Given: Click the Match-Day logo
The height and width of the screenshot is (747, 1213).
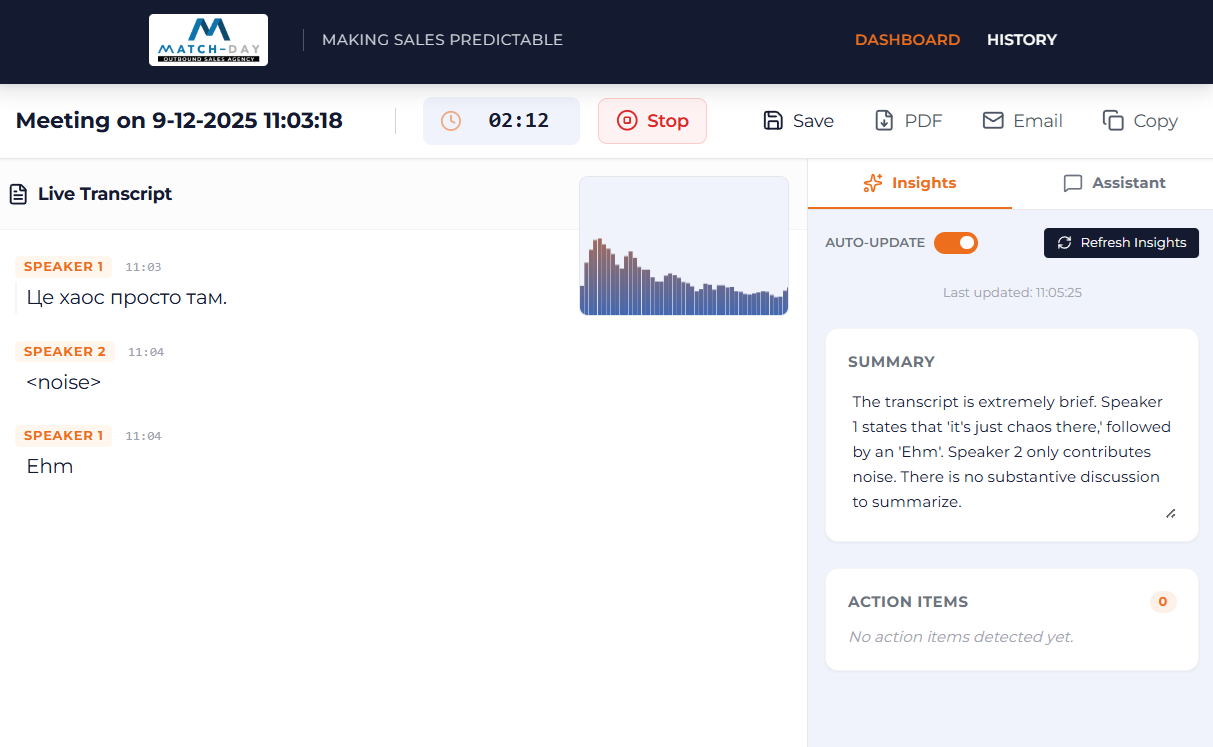Looking at the screenshot, I should coord(208,40).
